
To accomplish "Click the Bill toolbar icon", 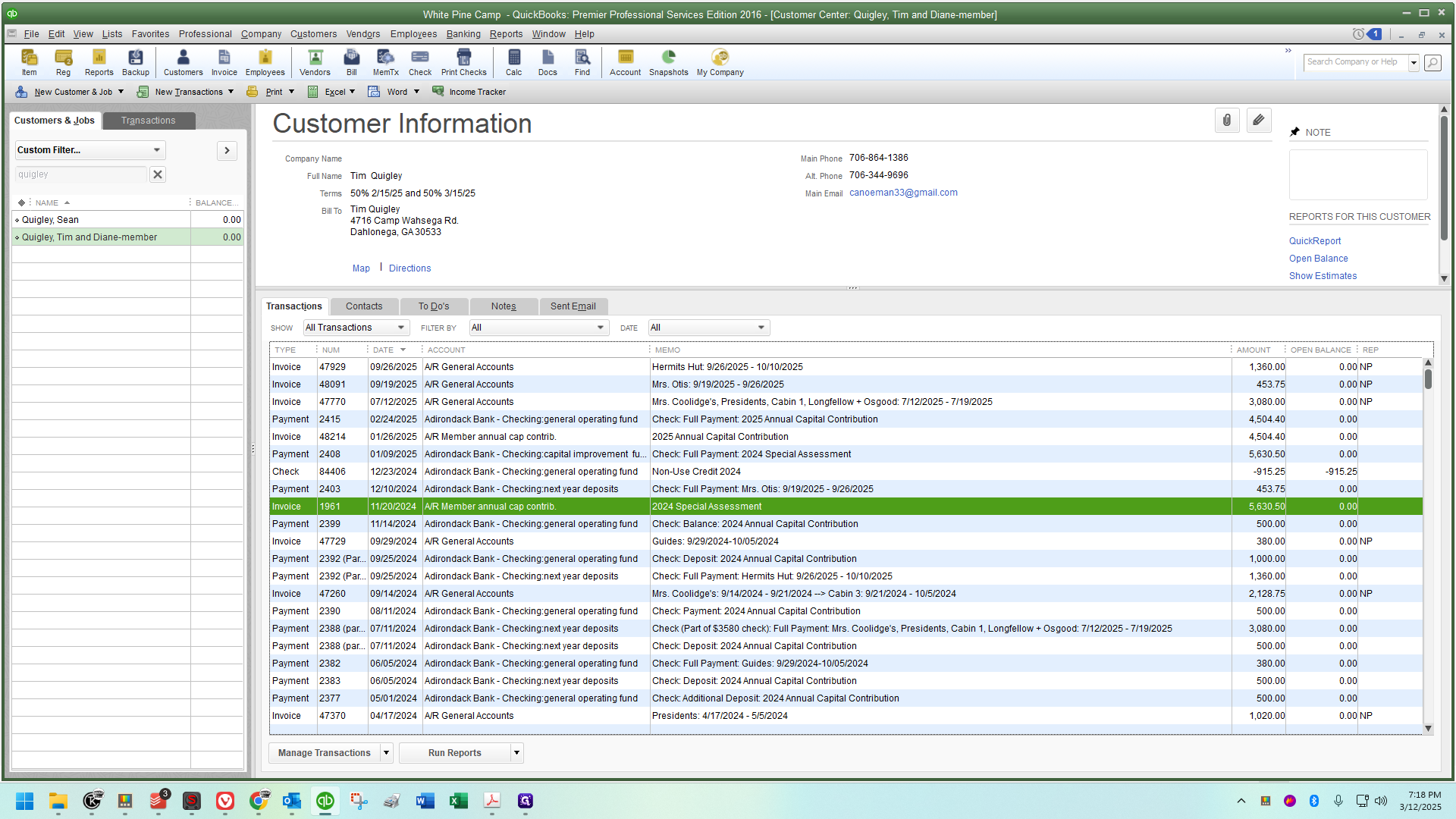I will 351,62.
